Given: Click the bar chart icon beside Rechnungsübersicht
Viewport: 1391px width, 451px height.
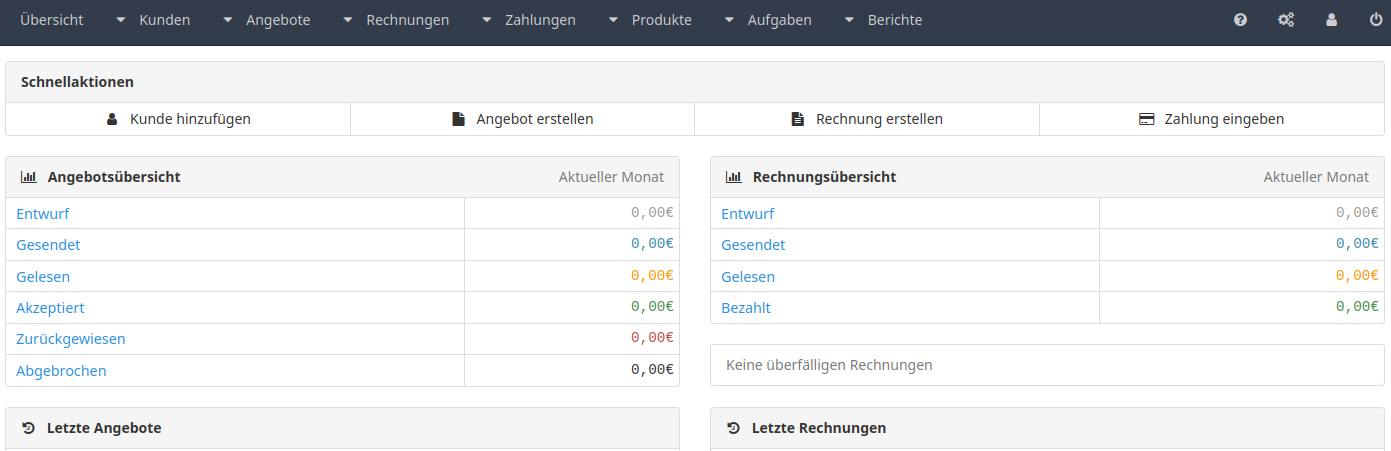Looking at the screenshot, I should [733, 177].
